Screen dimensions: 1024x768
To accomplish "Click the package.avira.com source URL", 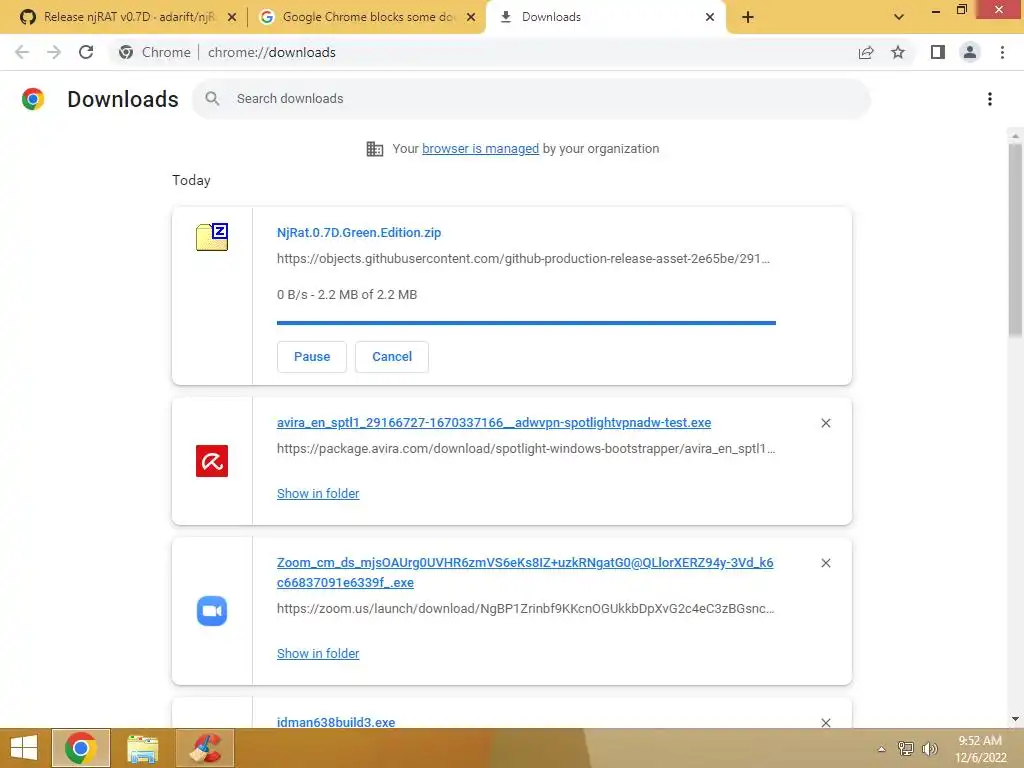I will pos(526,449).
